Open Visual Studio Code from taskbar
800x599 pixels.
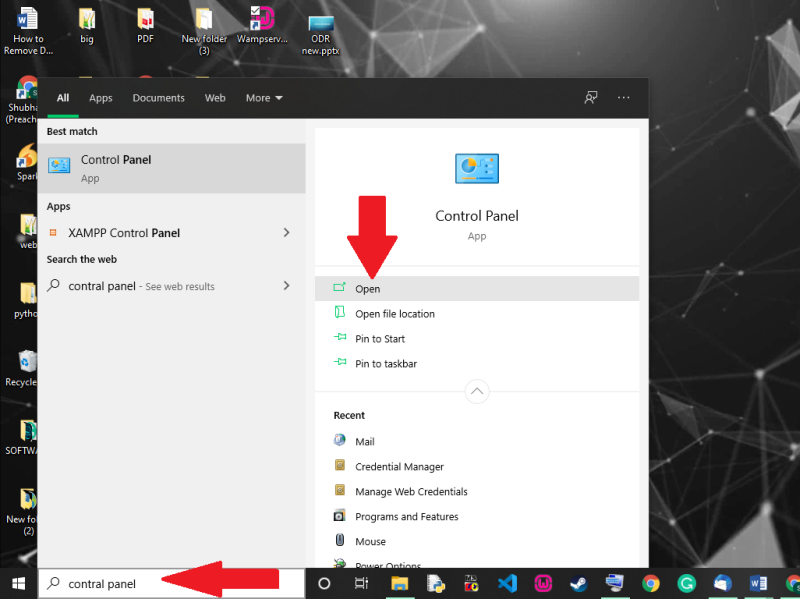click(x=507, y=584)
